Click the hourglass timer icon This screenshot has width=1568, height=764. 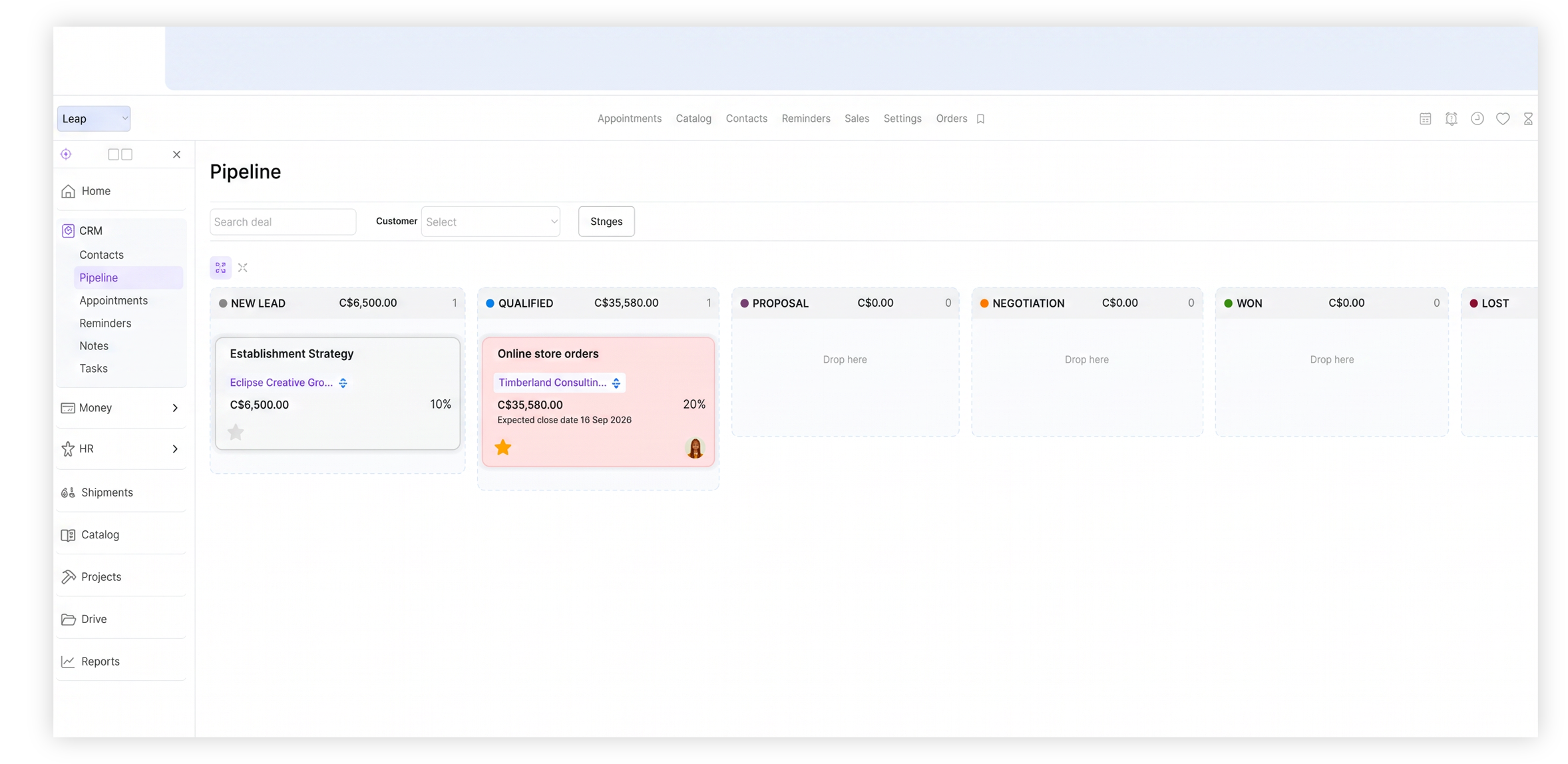[x=1528, y=118]
